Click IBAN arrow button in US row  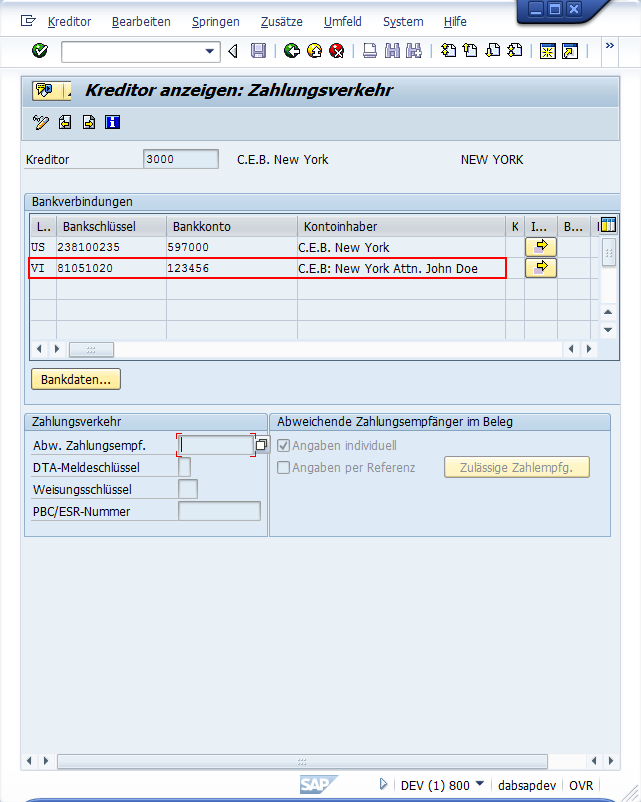tap(541, 247)
